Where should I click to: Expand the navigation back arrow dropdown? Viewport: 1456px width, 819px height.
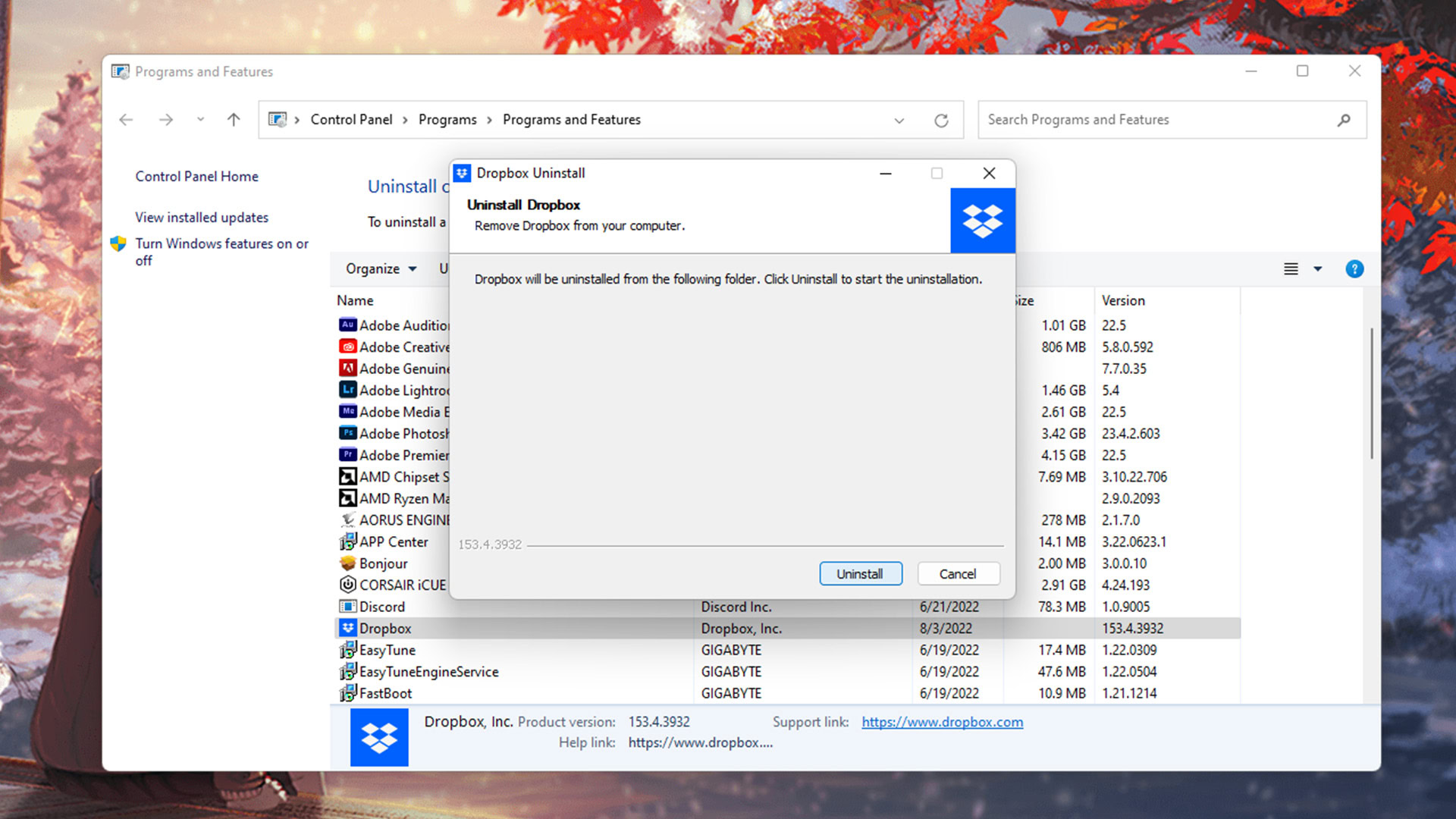click(x=197, y=119)
